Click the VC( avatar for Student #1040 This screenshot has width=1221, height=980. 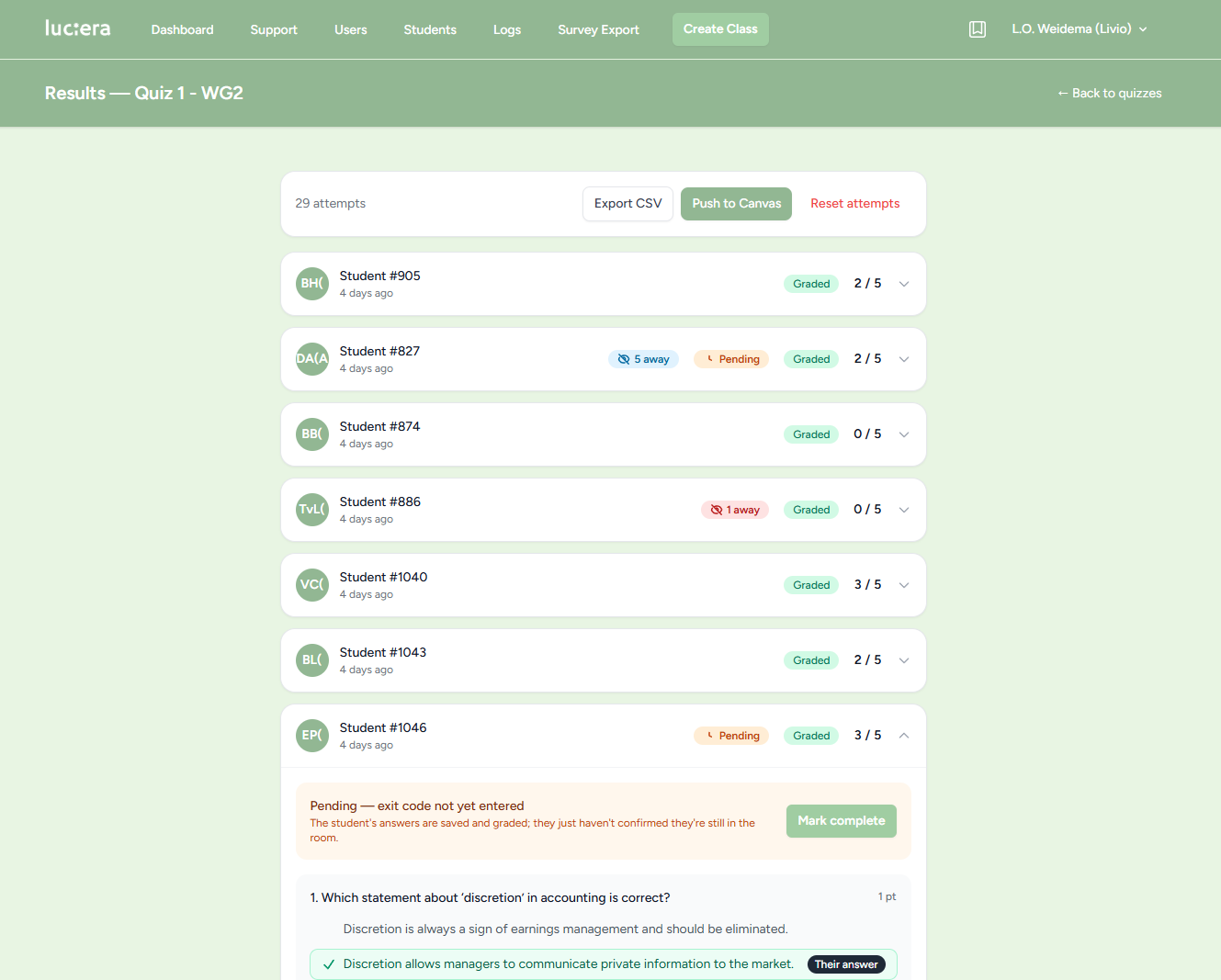312,585
